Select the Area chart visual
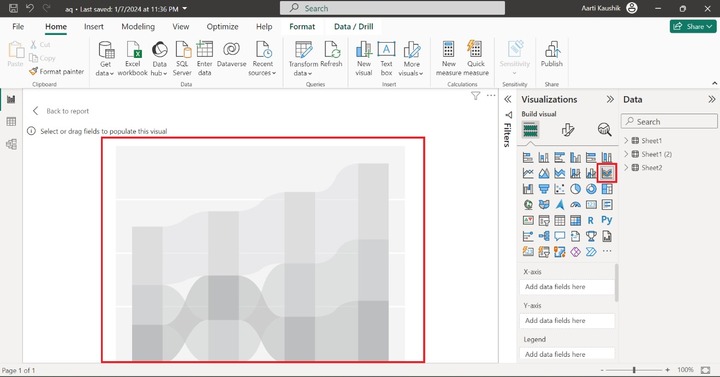 click(544, 173)
